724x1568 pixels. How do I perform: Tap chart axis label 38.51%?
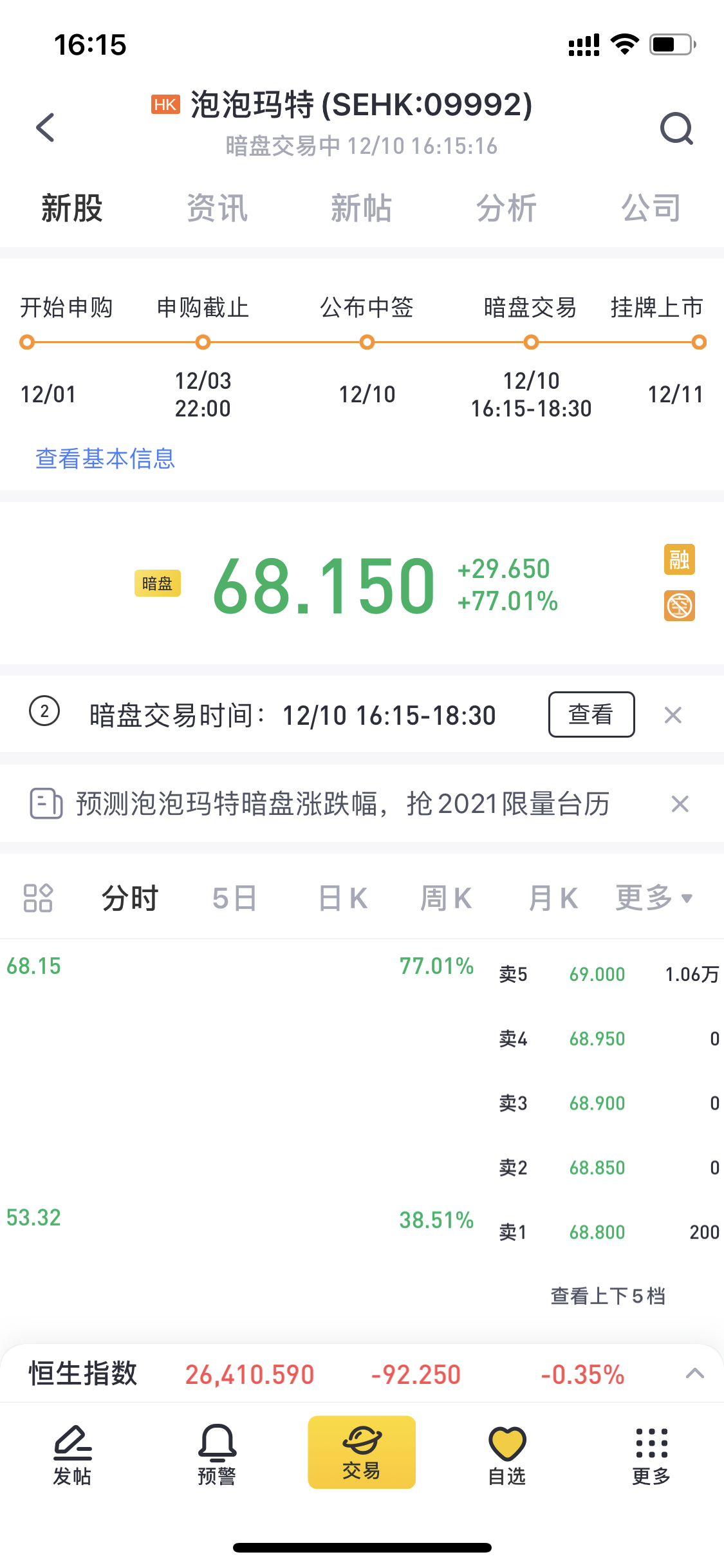pyautogui.click(x=436, y=1220)
